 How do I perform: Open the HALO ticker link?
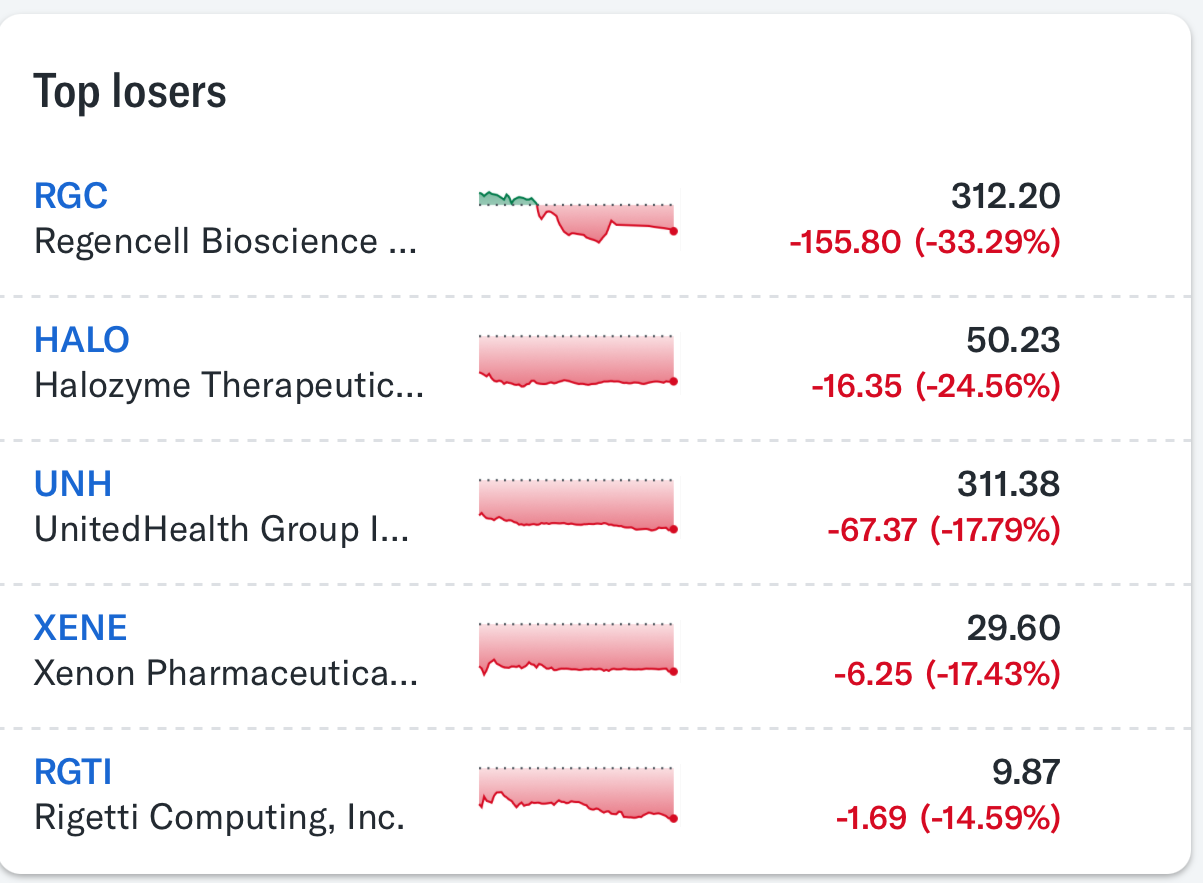pos(82,340)
